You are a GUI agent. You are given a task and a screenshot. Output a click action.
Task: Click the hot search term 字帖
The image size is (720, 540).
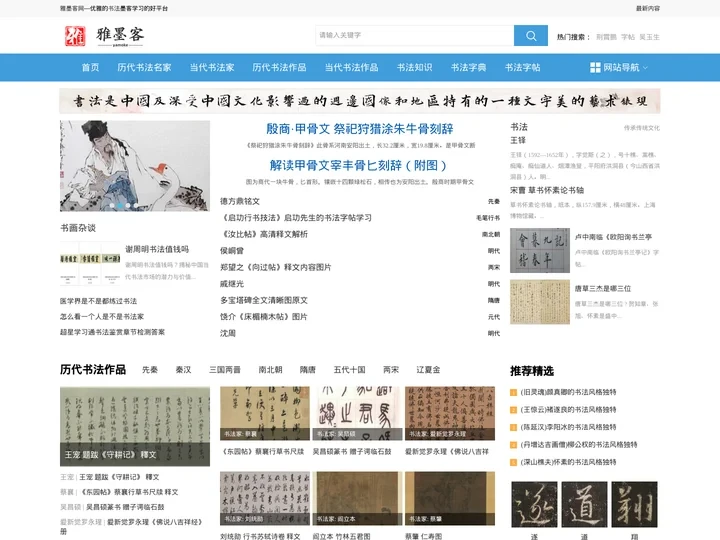[x=628, y=37]
